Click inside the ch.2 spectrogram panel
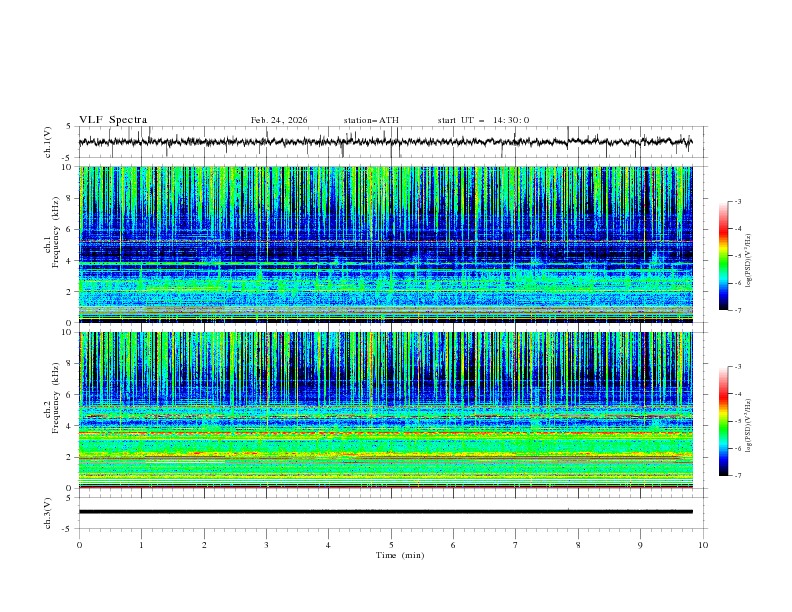The image size is (792, 612). click(386, 410)
